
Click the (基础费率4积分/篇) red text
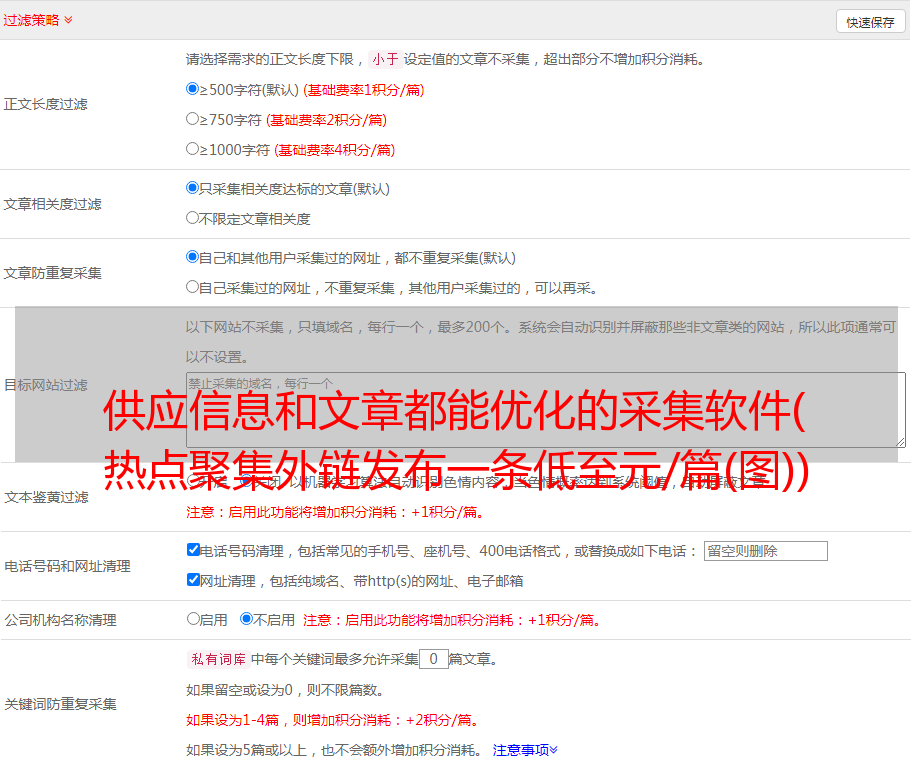(334, 150)
